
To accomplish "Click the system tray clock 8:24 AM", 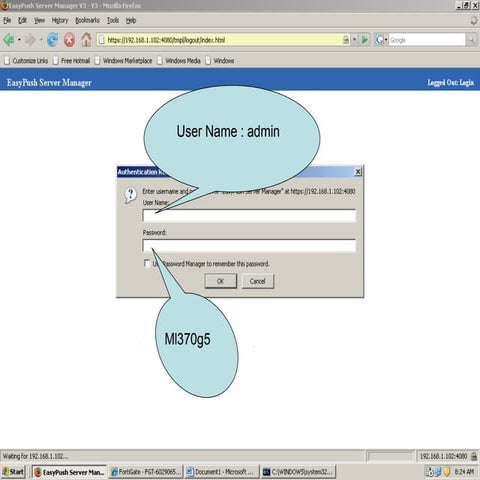I will [x=464, y=472].
